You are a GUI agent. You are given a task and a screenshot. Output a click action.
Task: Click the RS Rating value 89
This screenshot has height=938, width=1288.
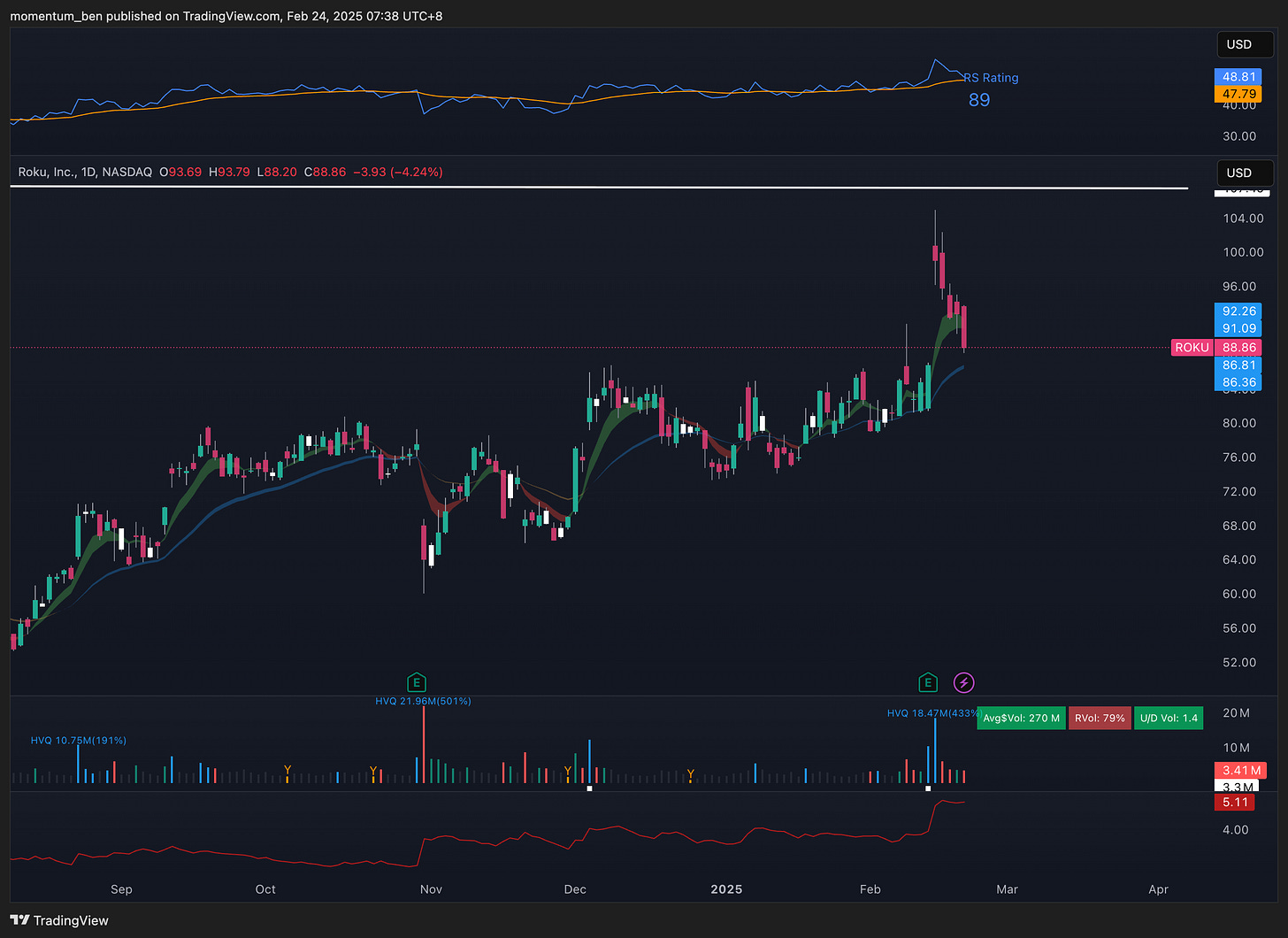click(979, 100)
